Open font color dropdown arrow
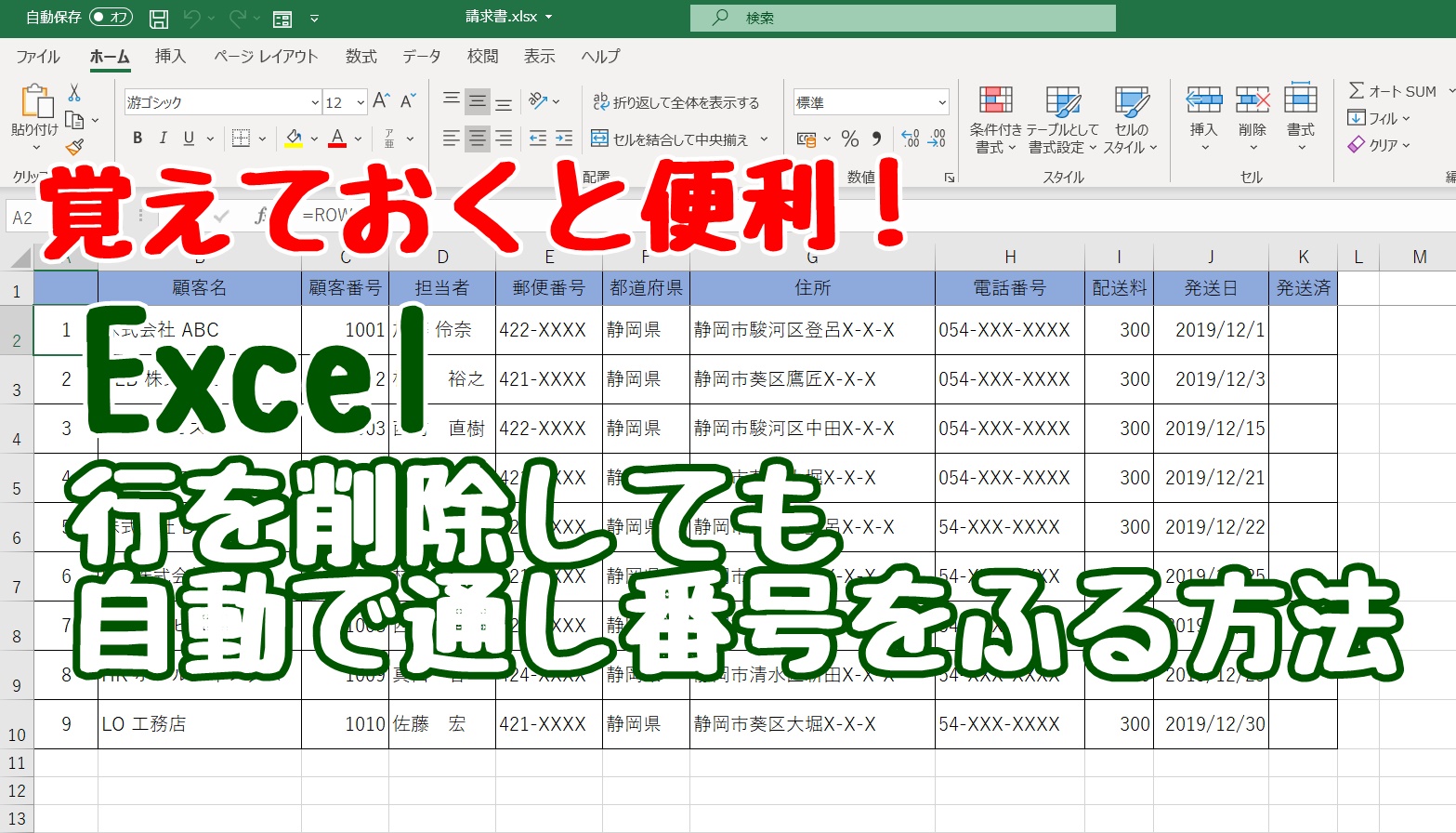The width and height of the screenshot is (1456, 833). point(358,139)
